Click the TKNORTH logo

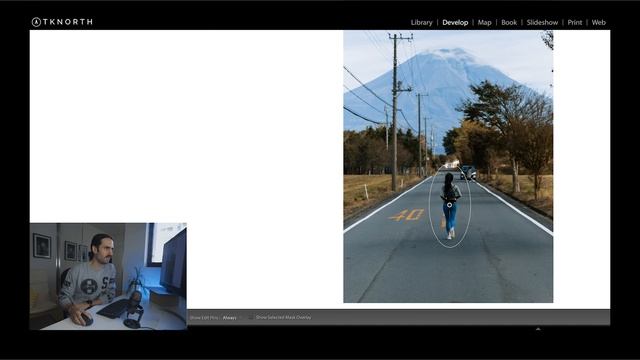[x=62, y=22]
